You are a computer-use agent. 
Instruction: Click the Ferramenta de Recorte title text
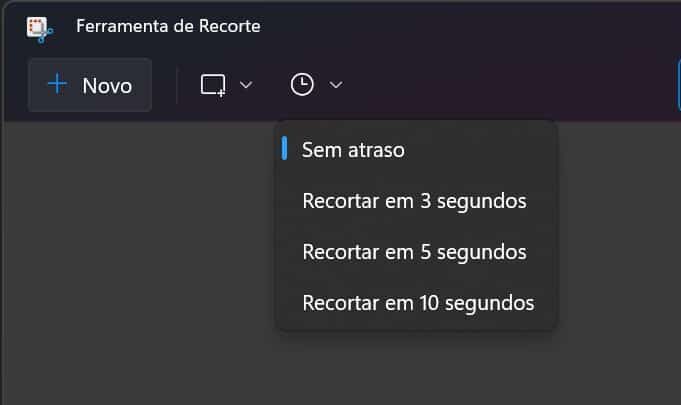pos(168,27)
